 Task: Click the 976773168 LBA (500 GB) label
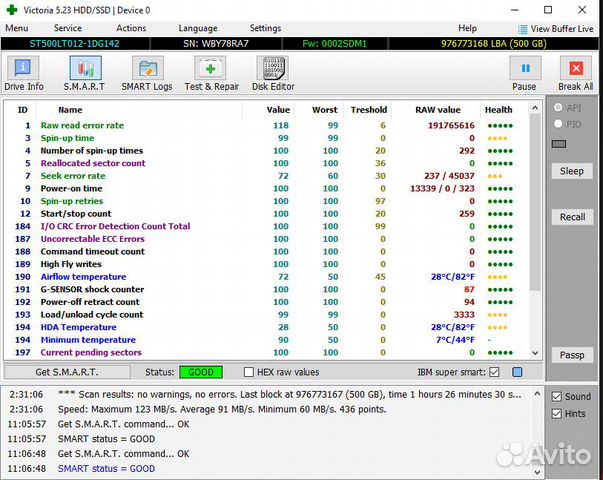pos(494,43)
